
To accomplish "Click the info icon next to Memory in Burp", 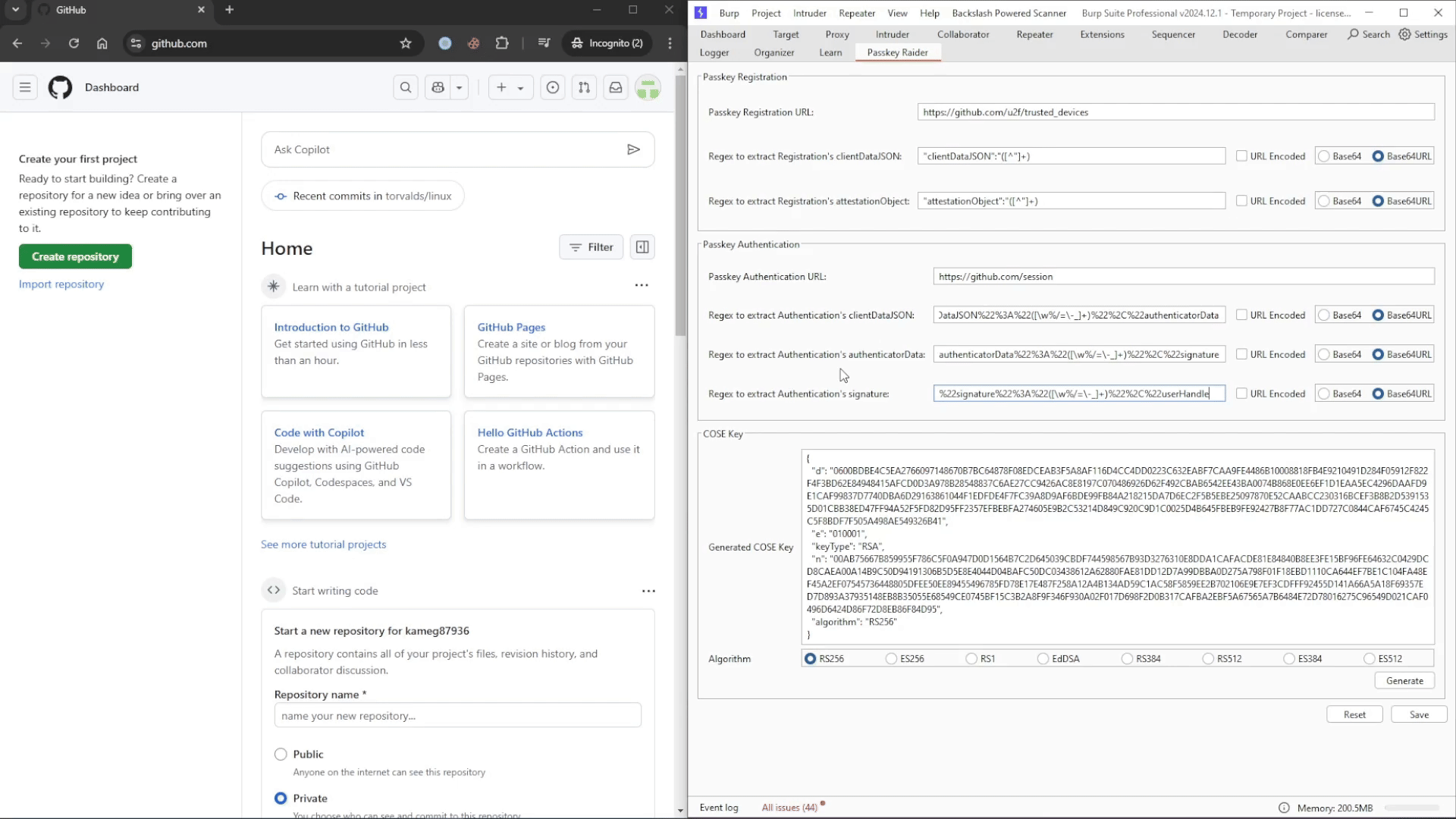I will pos(1284,808).
